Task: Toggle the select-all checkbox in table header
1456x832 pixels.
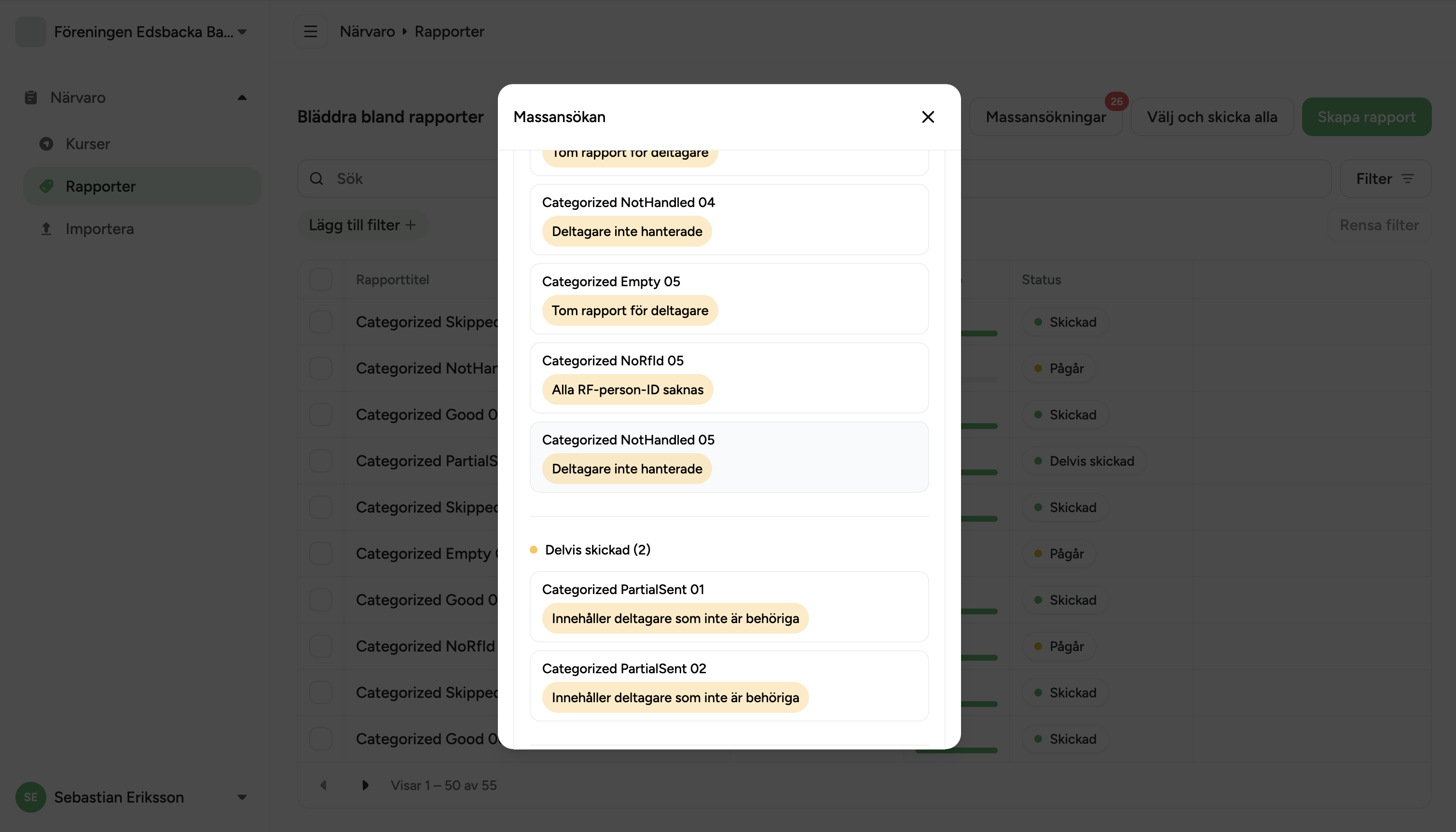Action: 320,279
